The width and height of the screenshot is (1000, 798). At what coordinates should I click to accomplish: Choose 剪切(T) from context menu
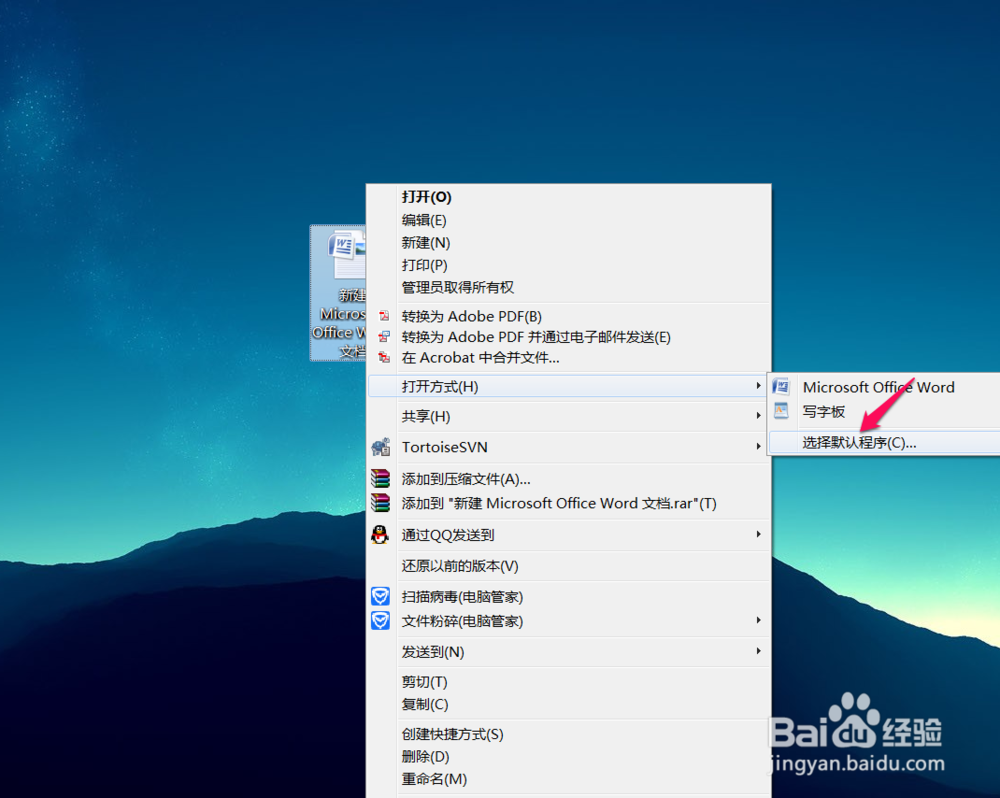(569, 682)
